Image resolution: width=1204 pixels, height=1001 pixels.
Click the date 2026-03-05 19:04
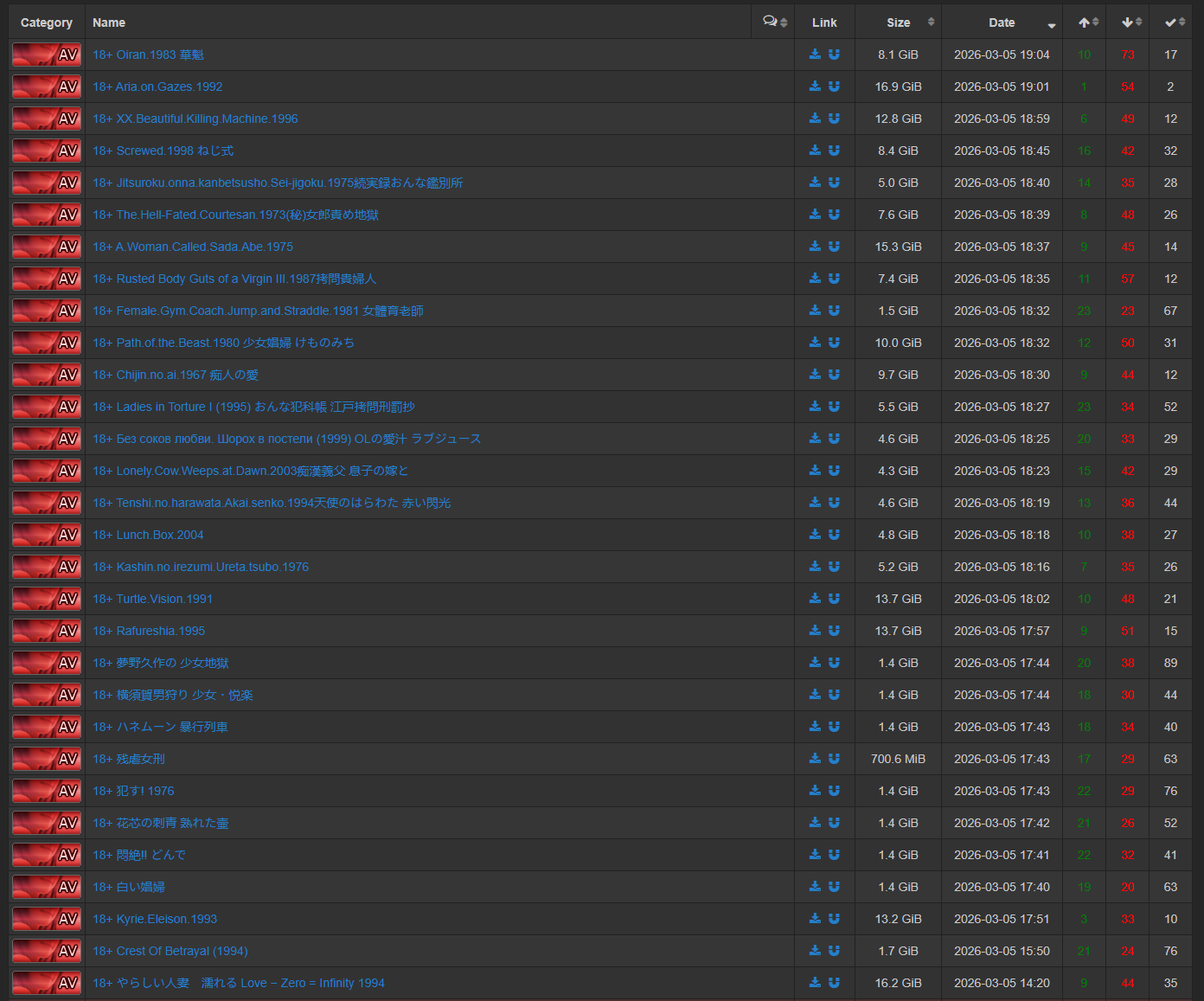click(x=1002, y=55)
